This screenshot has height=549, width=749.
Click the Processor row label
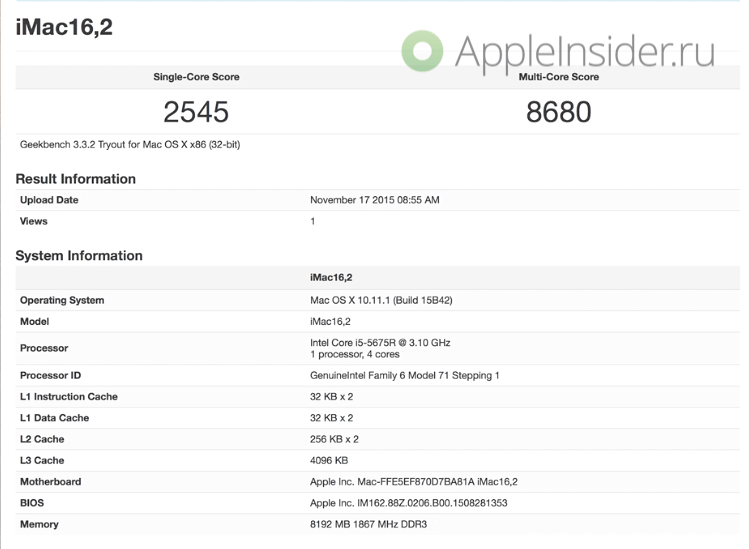pyautogui.click(x=44, y=348)
